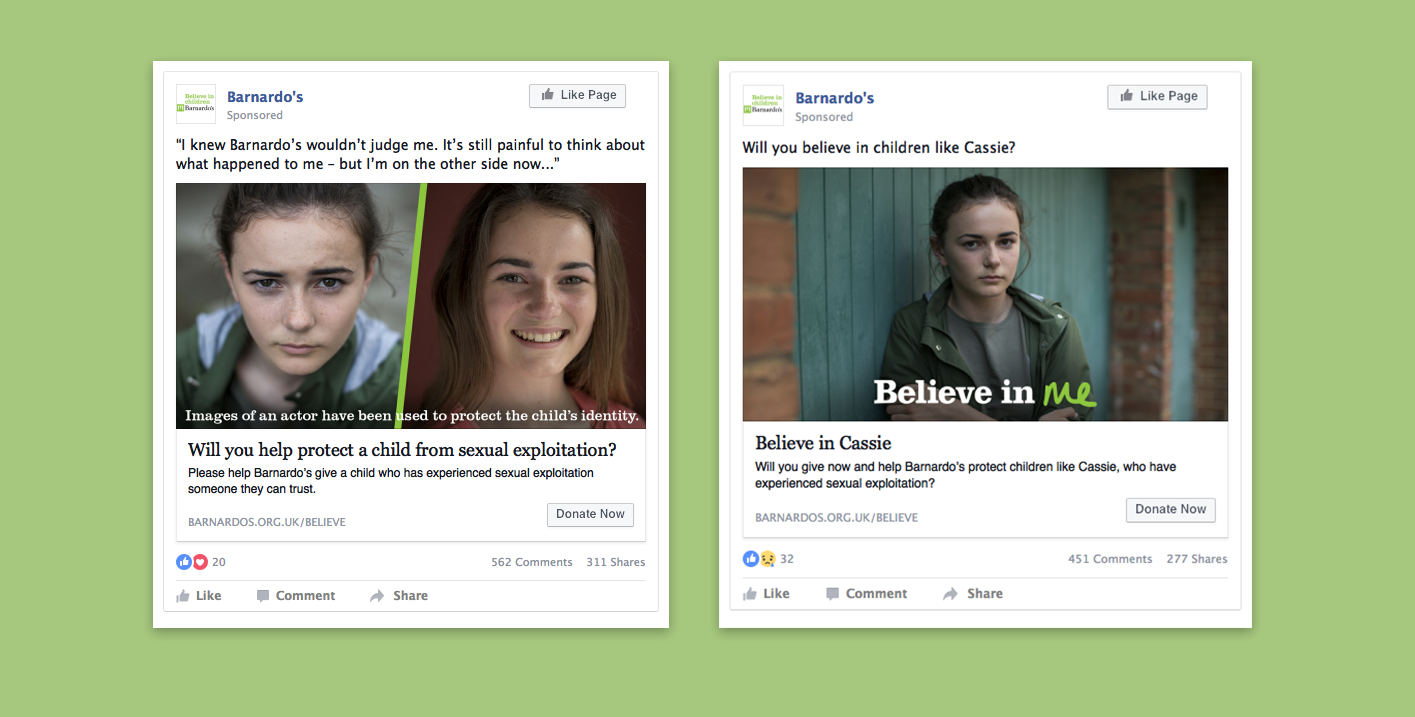Share the left Barnardo's post
The height and width of the screenshot is (717, 1415).
pyautogui.click(x=399, y=596)
